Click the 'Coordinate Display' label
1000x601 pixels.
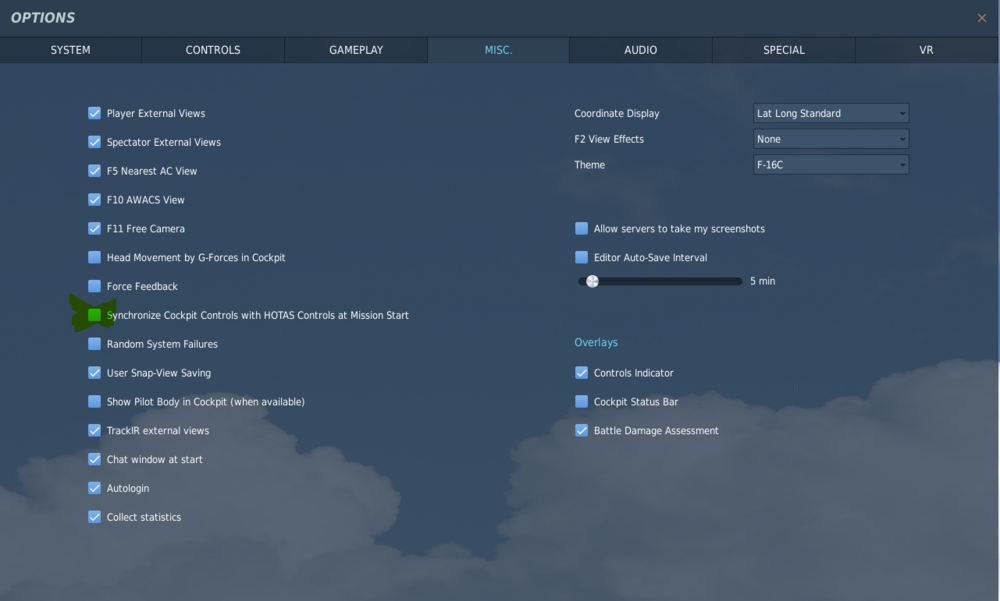click(617, 113)
